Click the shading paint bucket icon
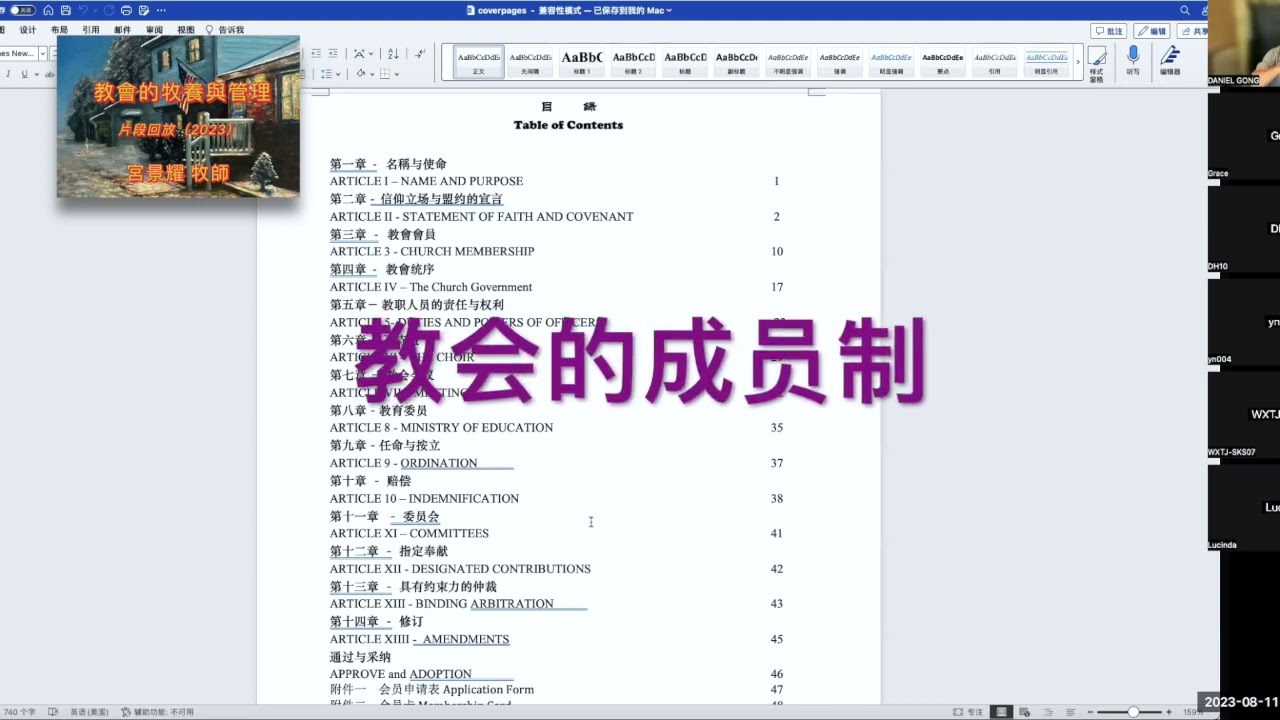1280x720 pixels. [361, 74]
